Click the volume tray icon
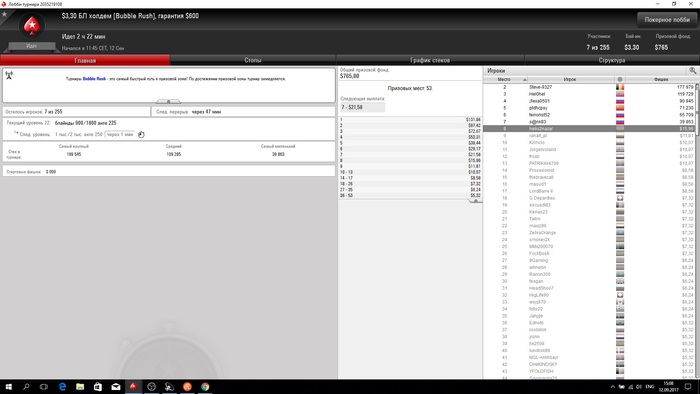700x394 pixels. tap(639, 387)
